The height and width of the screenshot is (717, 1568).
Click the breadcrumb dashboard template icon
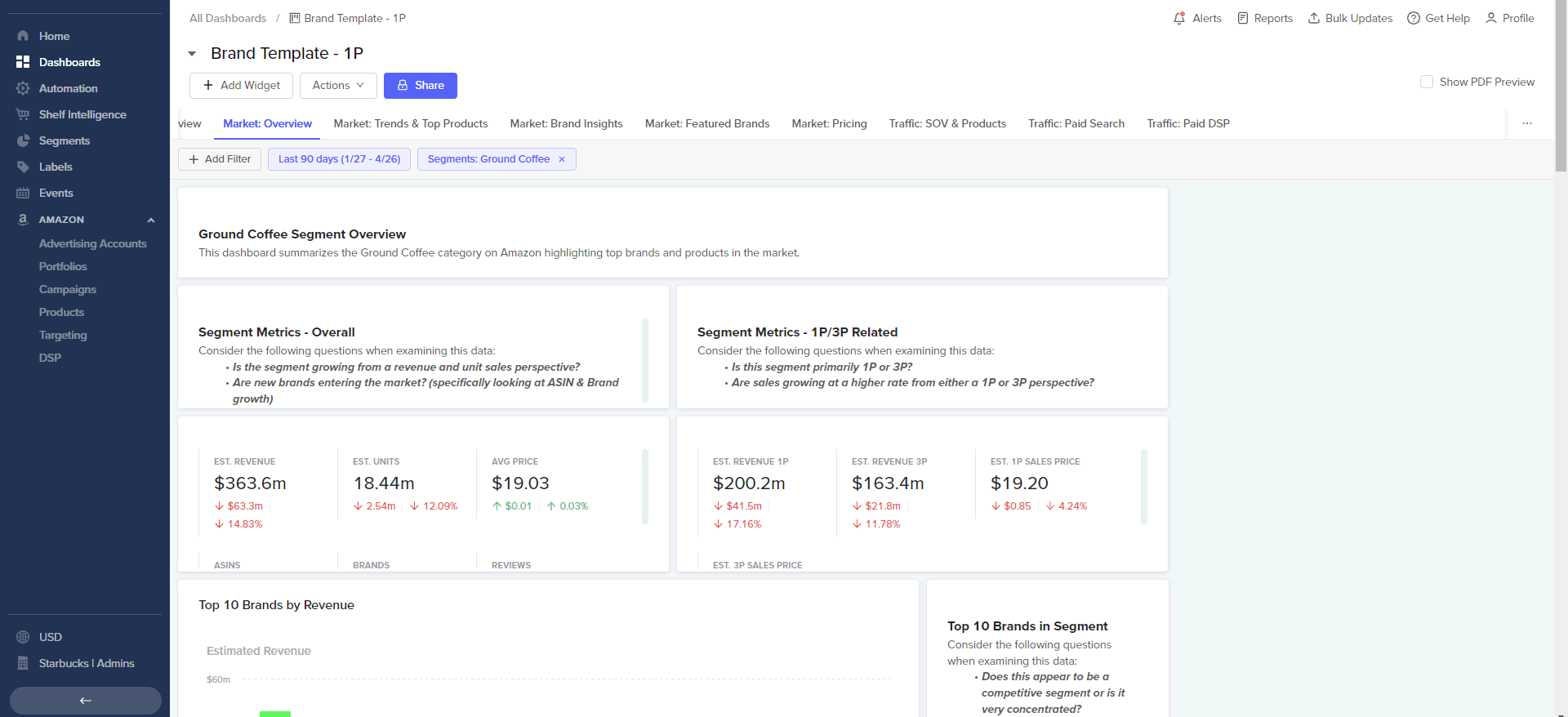[x=295, y=18]
